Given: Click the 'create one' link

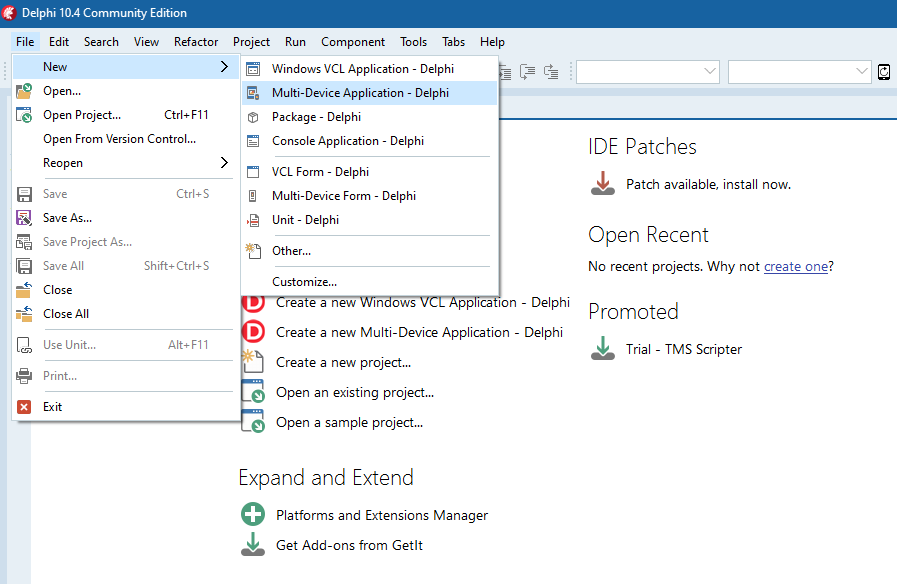Looking at the screenshot, I should [x=796, y=267].
